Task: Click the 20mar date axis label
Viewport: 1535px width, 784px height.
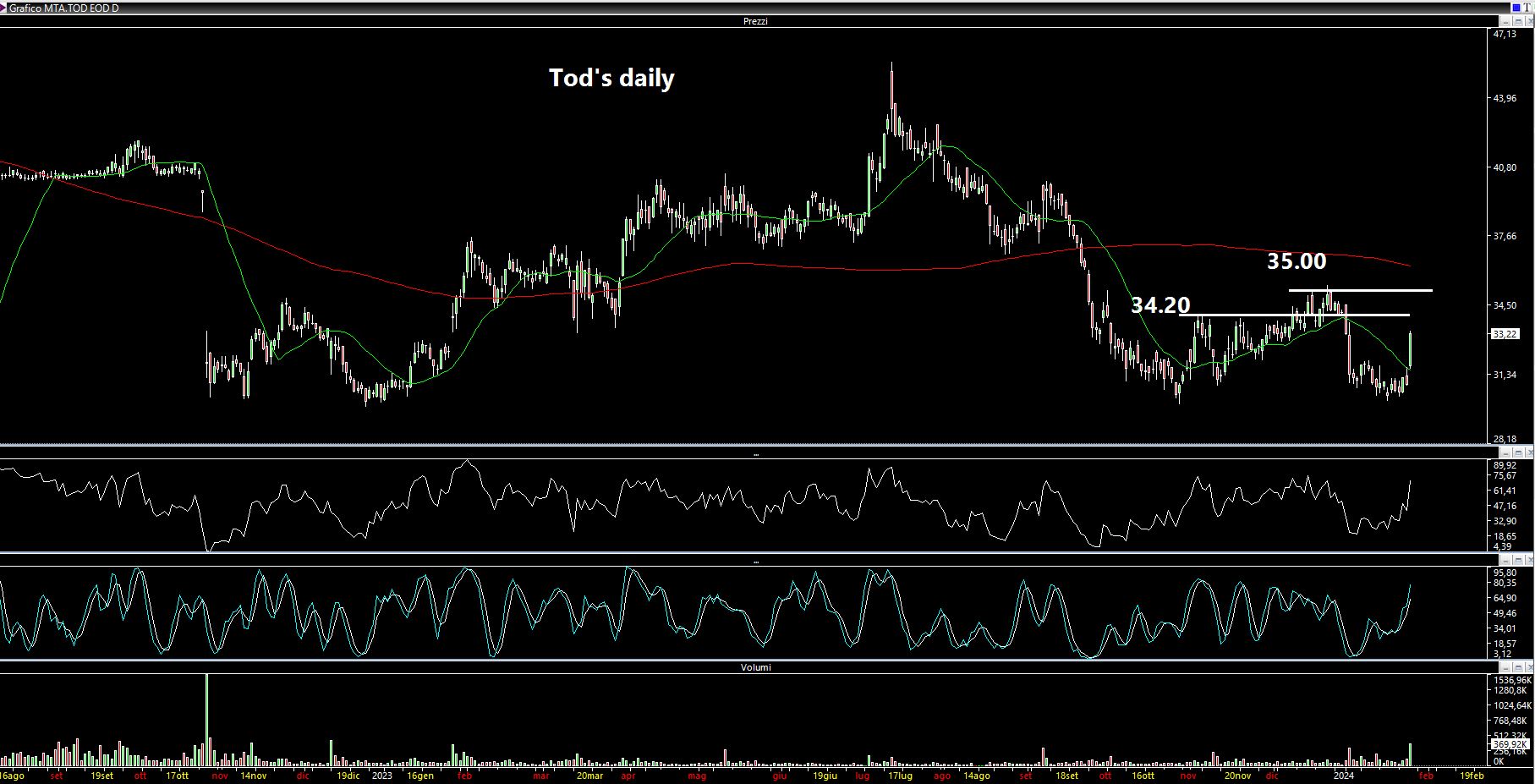Action: pyautogui.click(x=589, y=776)
